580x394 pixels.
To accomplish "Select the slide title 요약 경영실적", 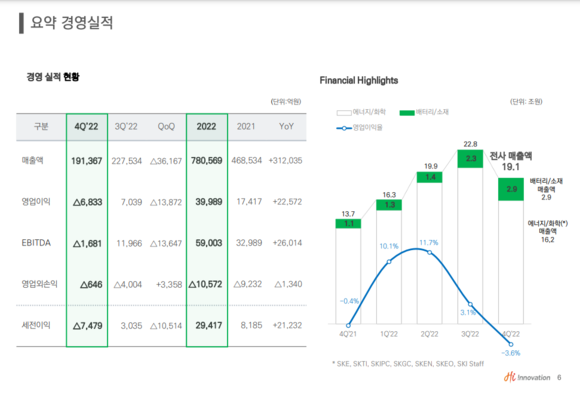I will (x=71, y=23).
